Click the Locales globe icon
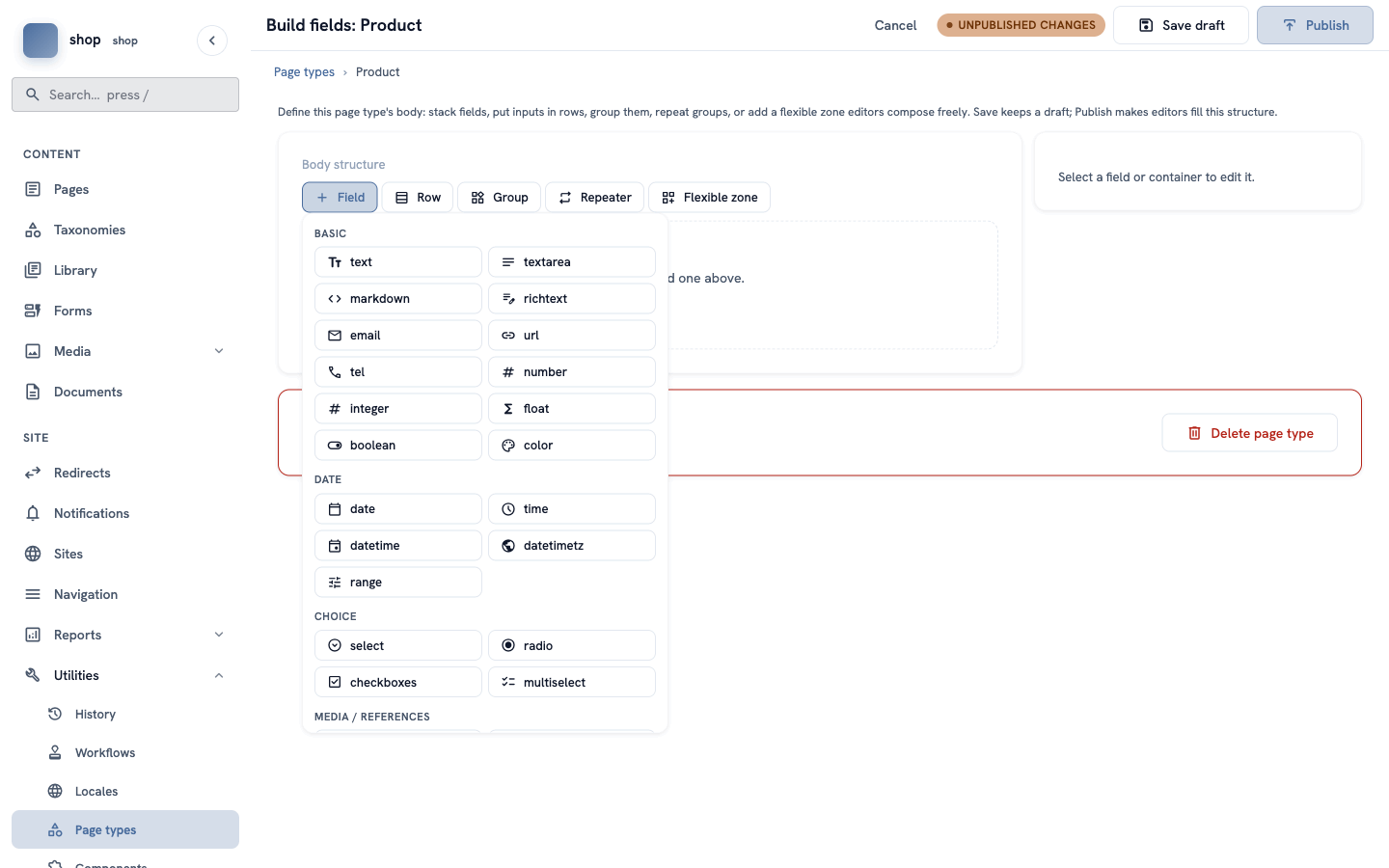Screen dimensions: 1389x868 [55, 791]
